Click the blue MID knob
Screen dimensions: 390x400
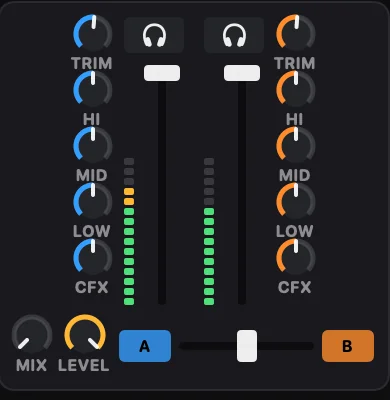click(x=93, y=146)
